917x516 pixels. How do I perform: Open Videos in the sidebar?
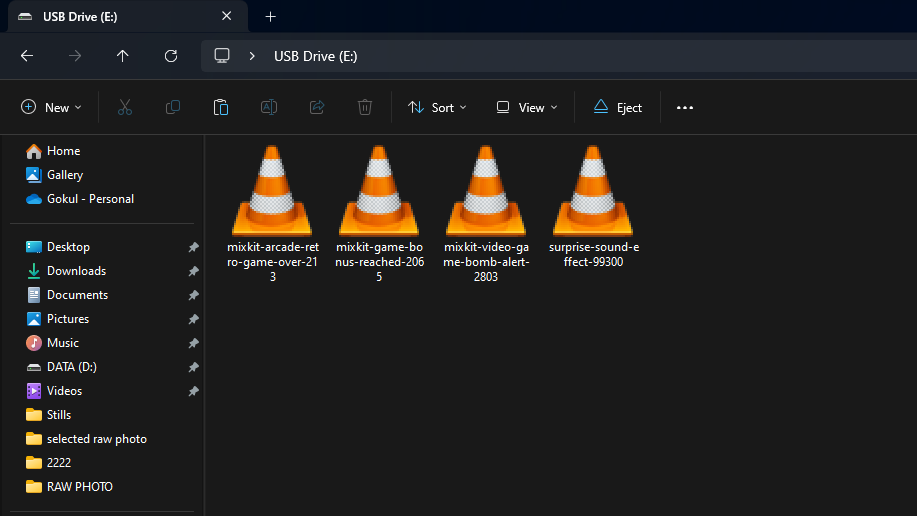coord(54,391)
